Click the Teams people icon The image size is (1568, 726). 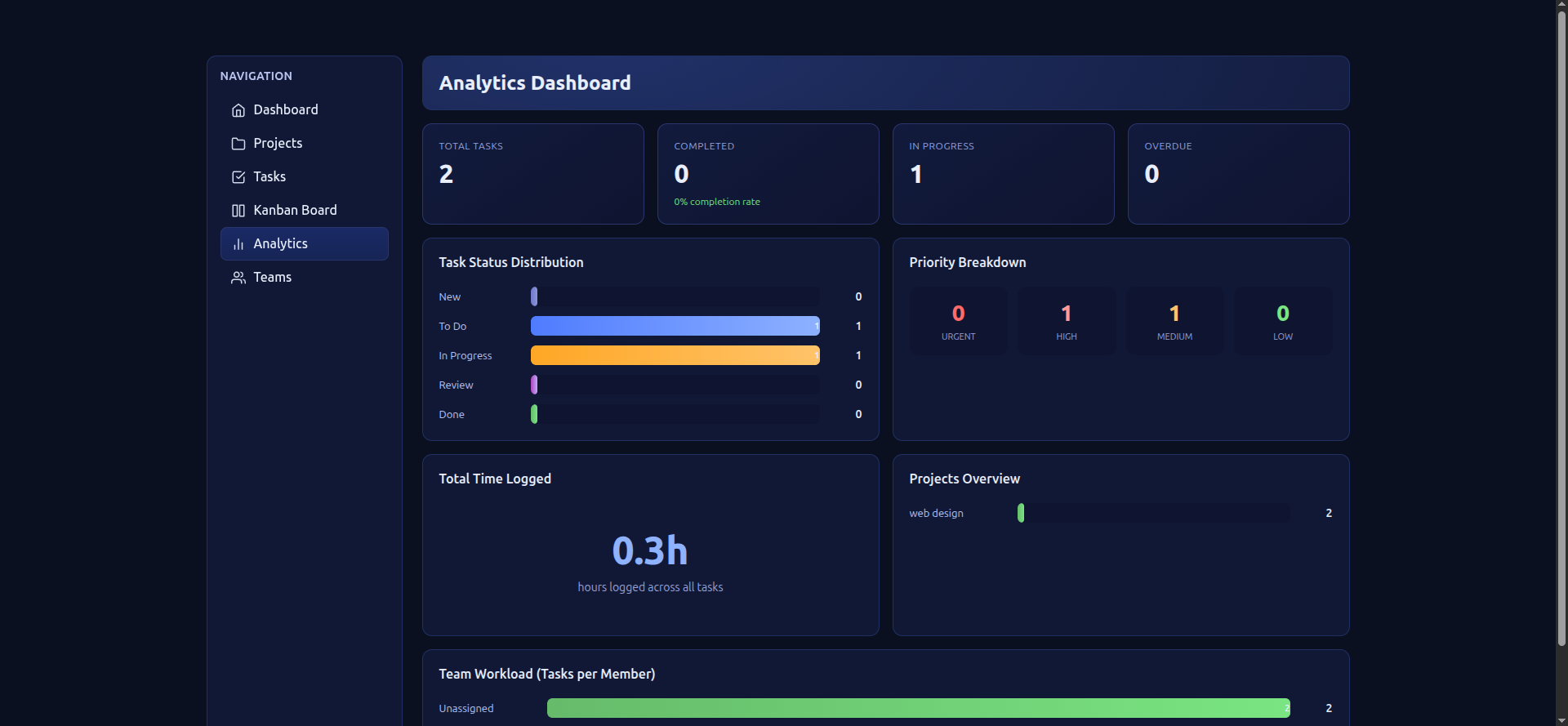point(238,278)
